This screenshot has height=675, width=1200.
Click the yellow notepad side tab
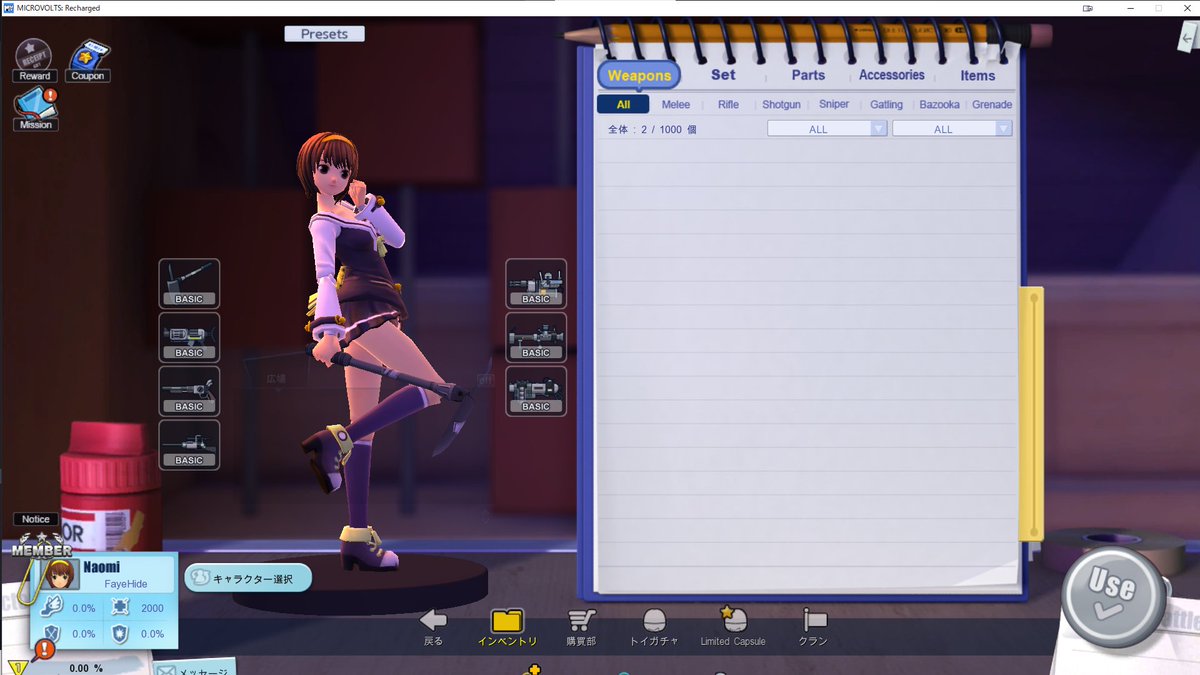point(1031,414)
